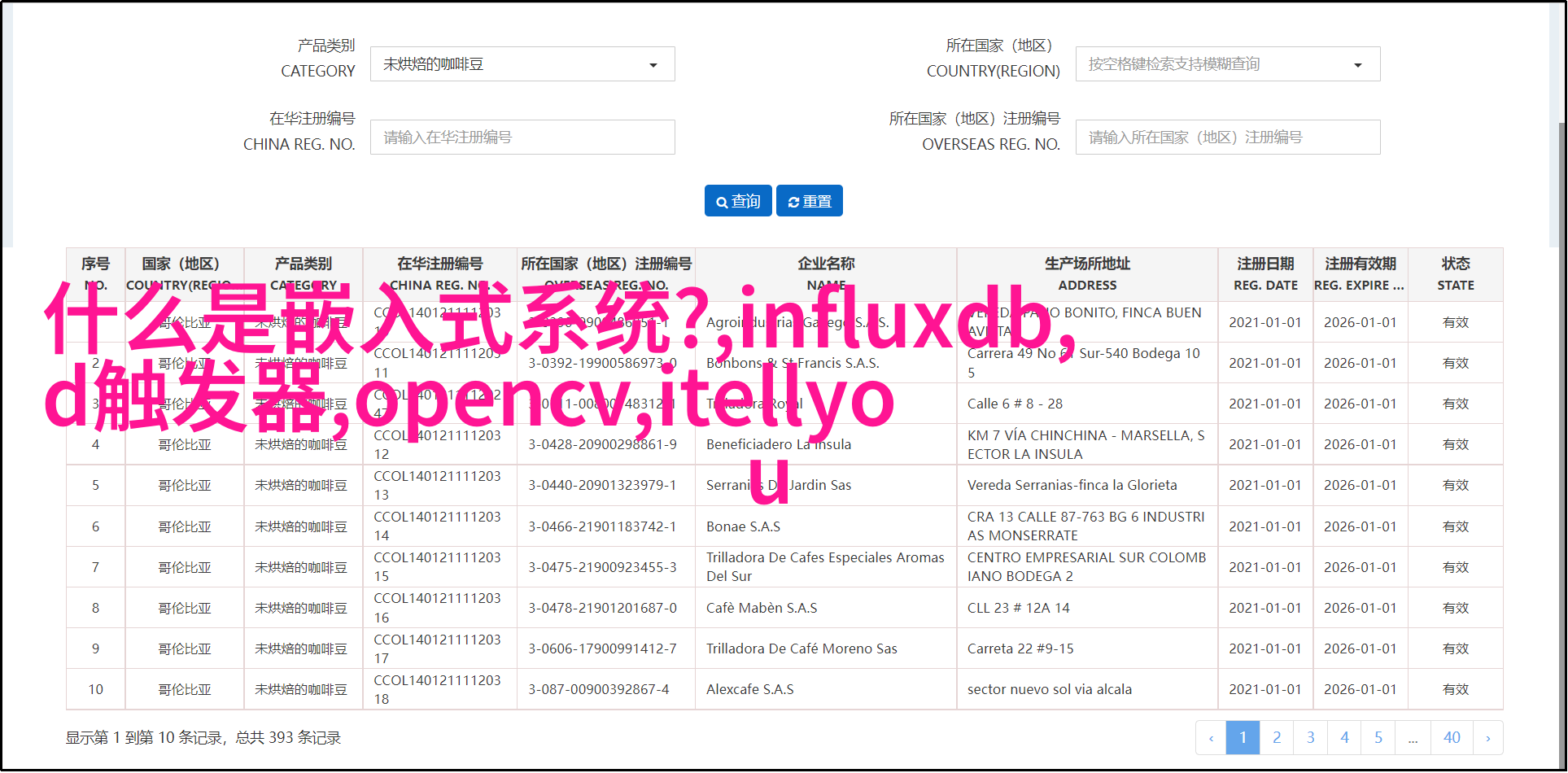Click China reg. no. ending 17 in row 9

coord(437,649)
